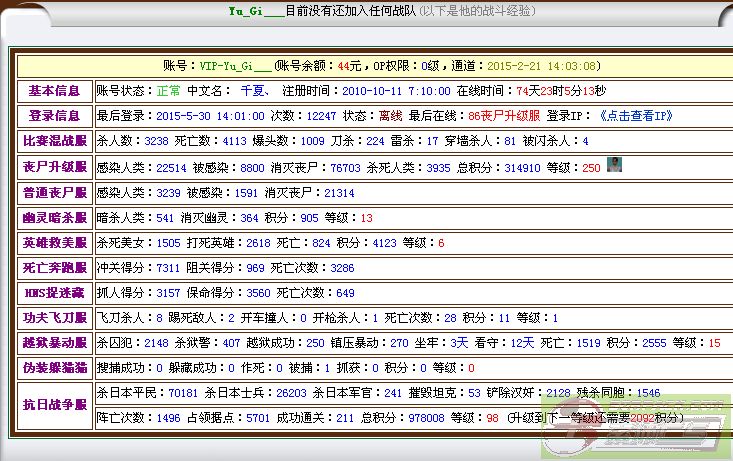
Task: Click the HNS捉迷藏 category label
Action: point(54,293)
